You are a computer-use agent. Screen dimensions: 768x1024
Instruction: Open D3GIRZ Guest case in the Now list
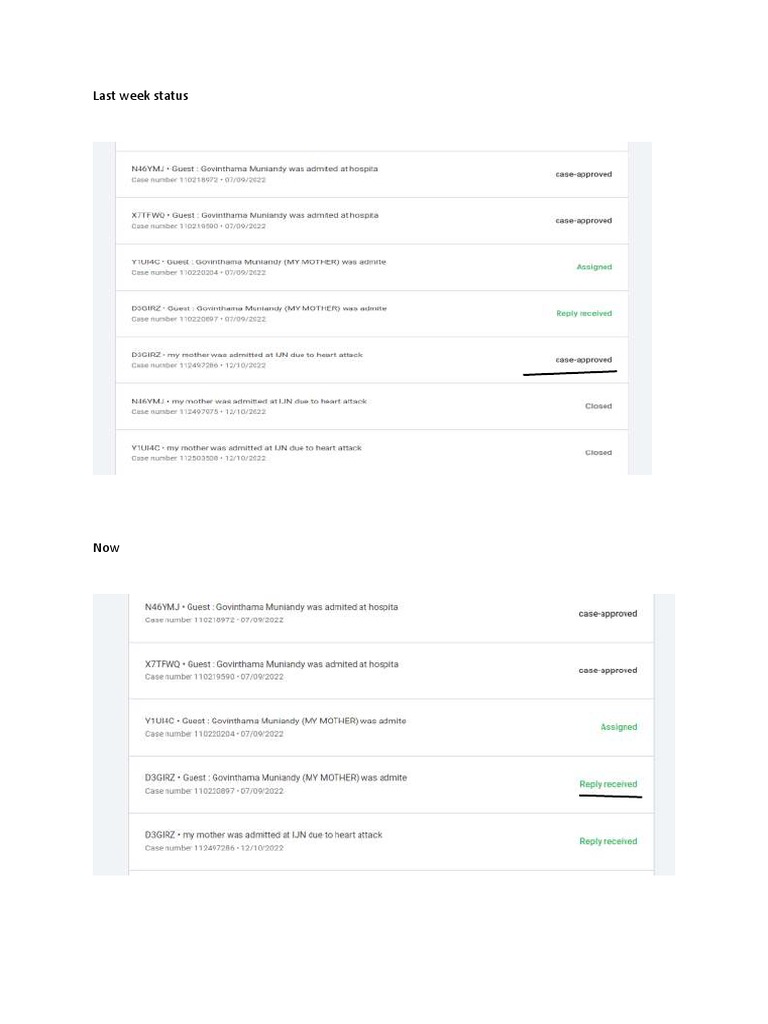(275, 778)
